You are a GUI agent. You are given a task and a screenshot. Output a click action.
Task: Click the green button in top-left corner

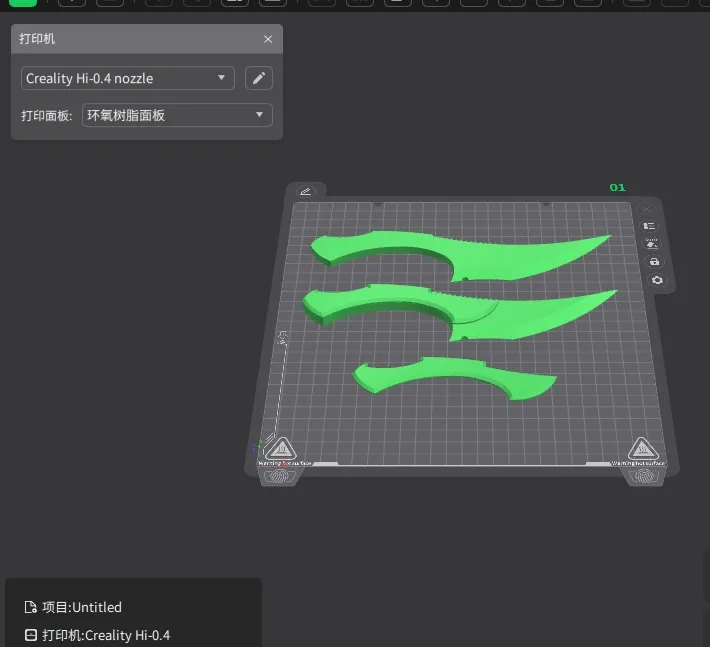pyautogui.click(x=22, y=2)
